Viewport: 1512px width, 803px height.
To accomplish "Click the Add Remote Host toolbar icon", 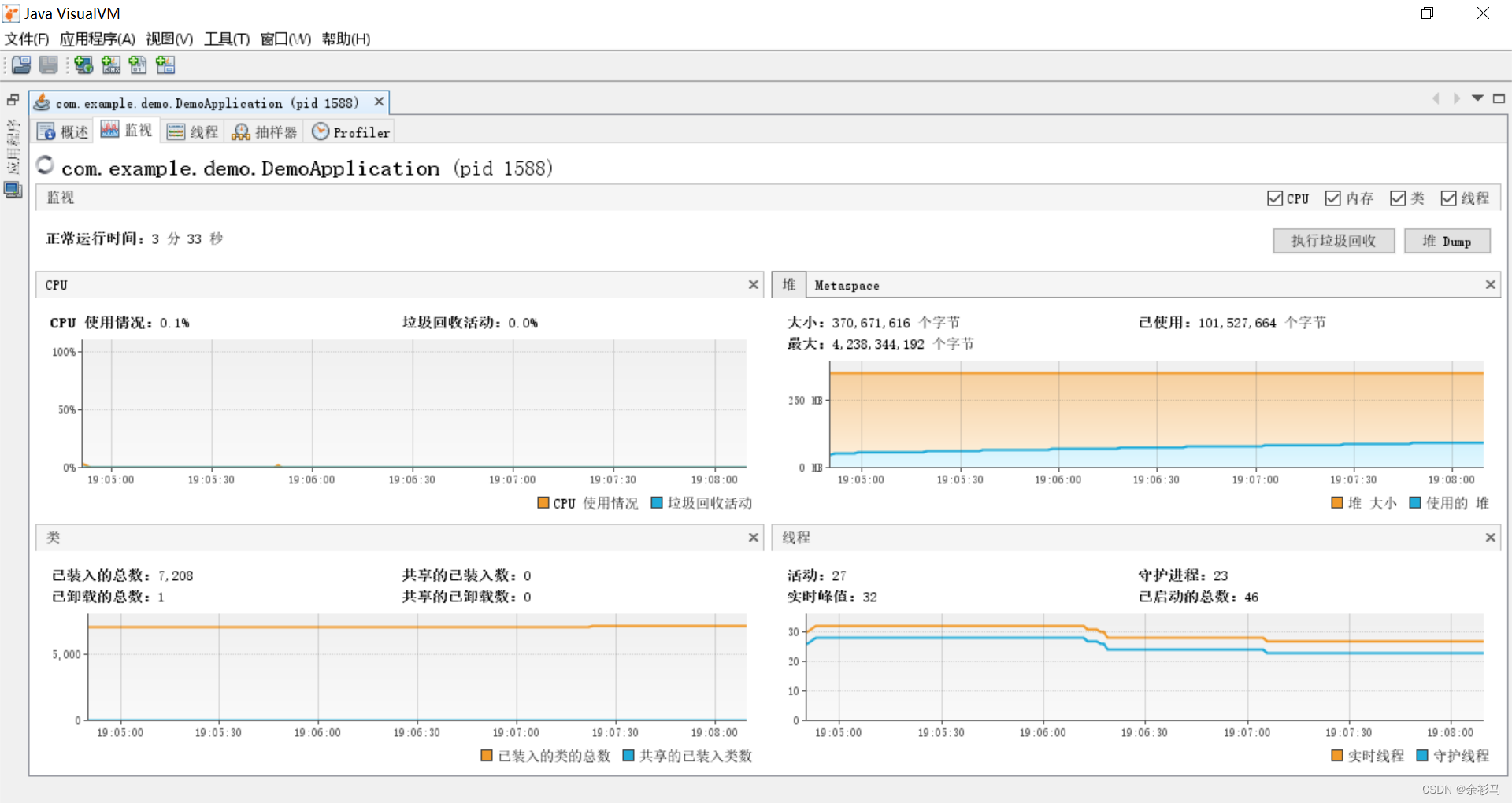I will (x=83, y=65).
